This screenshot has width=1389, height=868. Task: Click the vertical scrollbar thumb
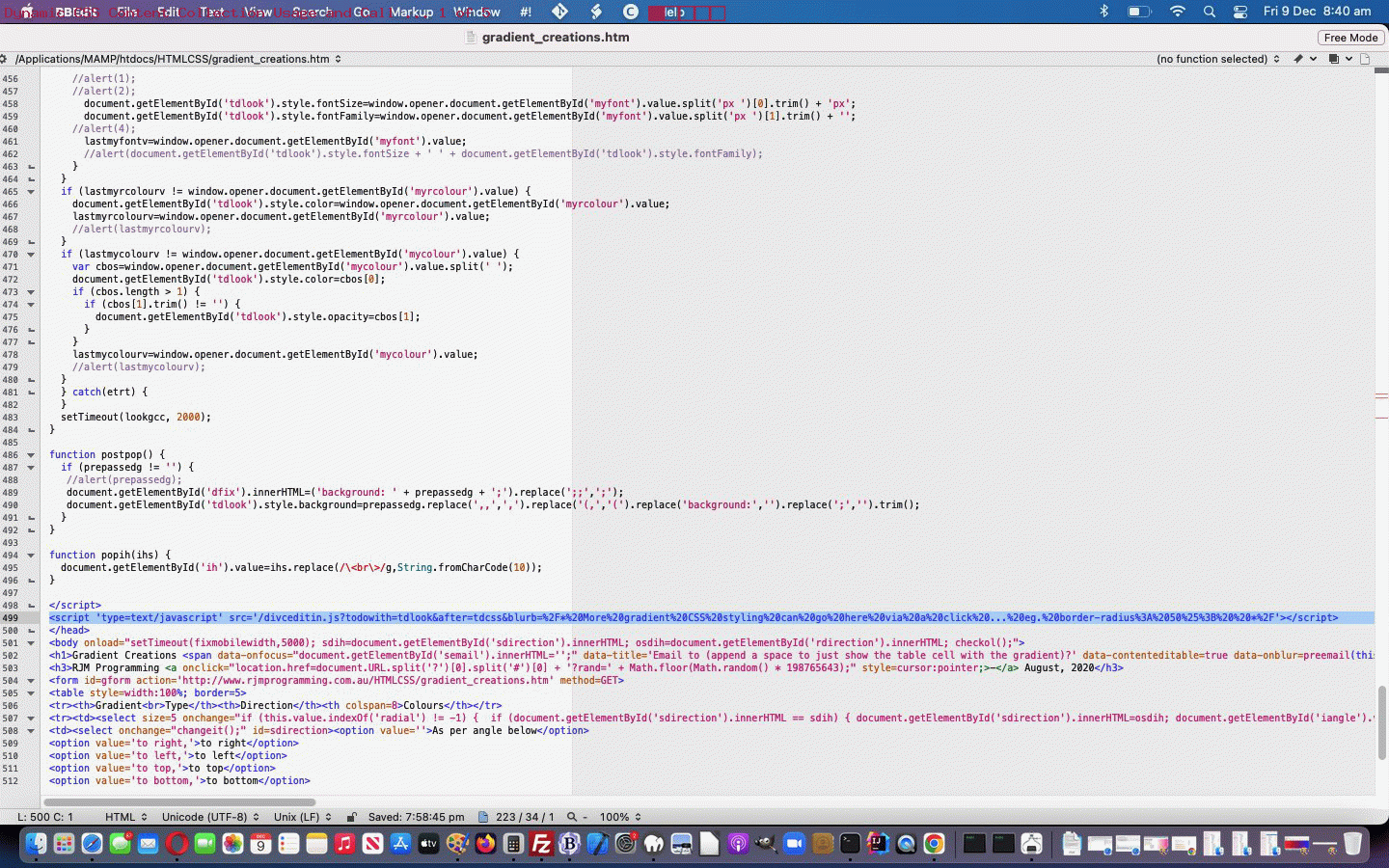tap(1381, 722)
